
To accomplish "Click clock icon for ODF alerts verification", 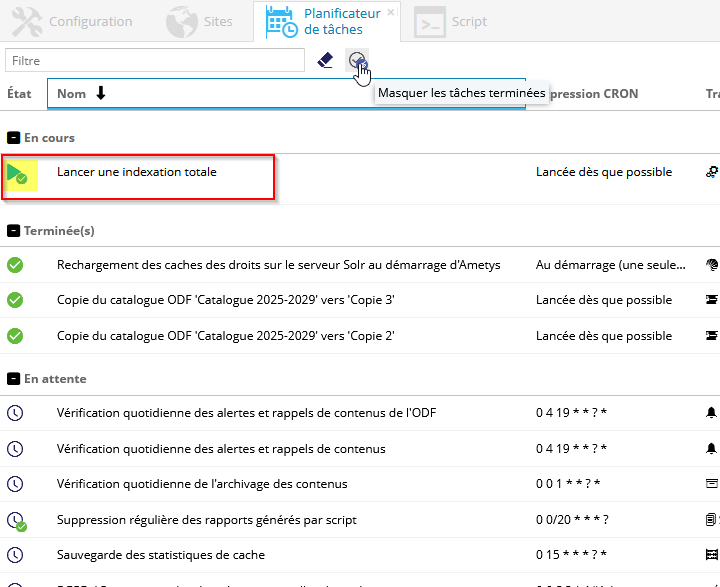I will pos(15,413).
